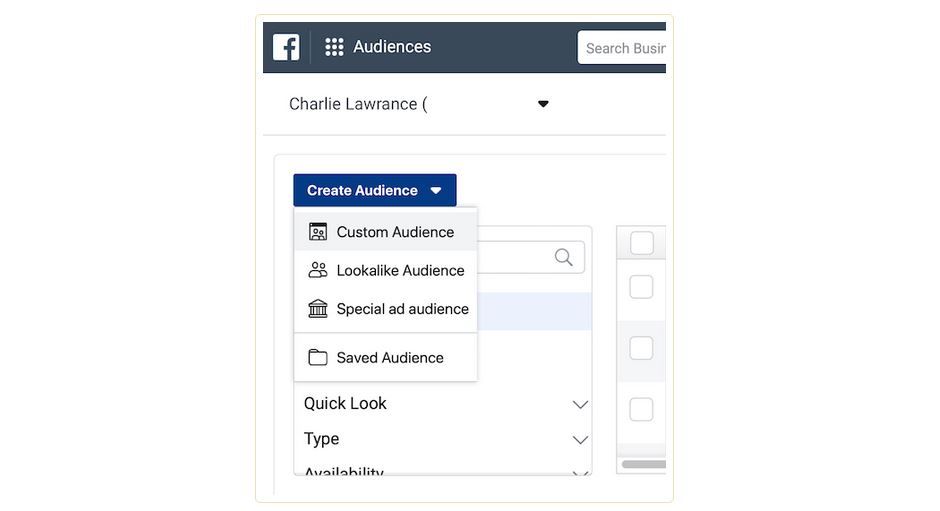The width and height of the screenshot is (940, 511).
Task: Click the Search Business input field
Action: click(x=623, y=48)
